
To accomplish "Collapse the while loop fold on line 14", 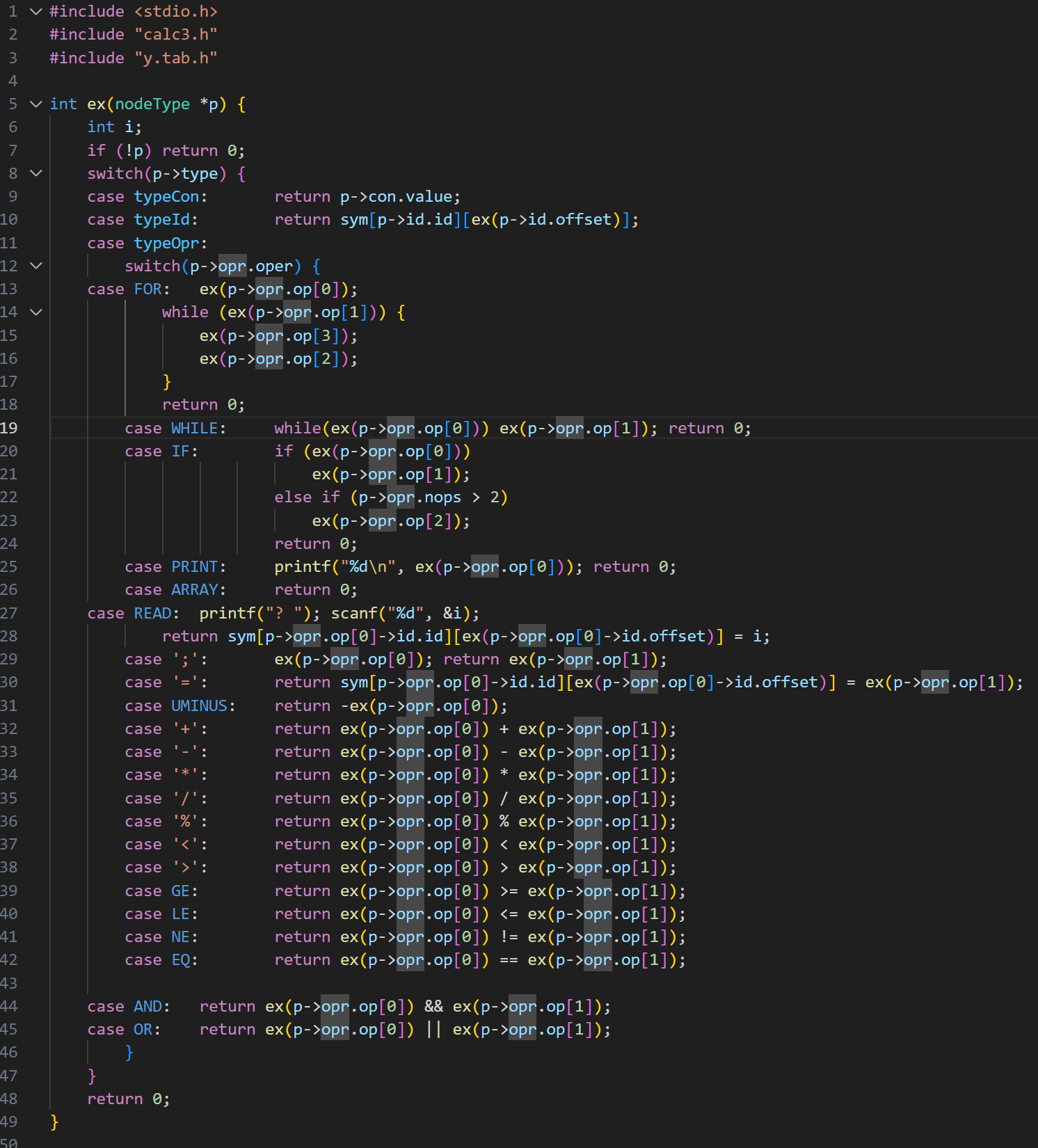I will pos(36,312).
